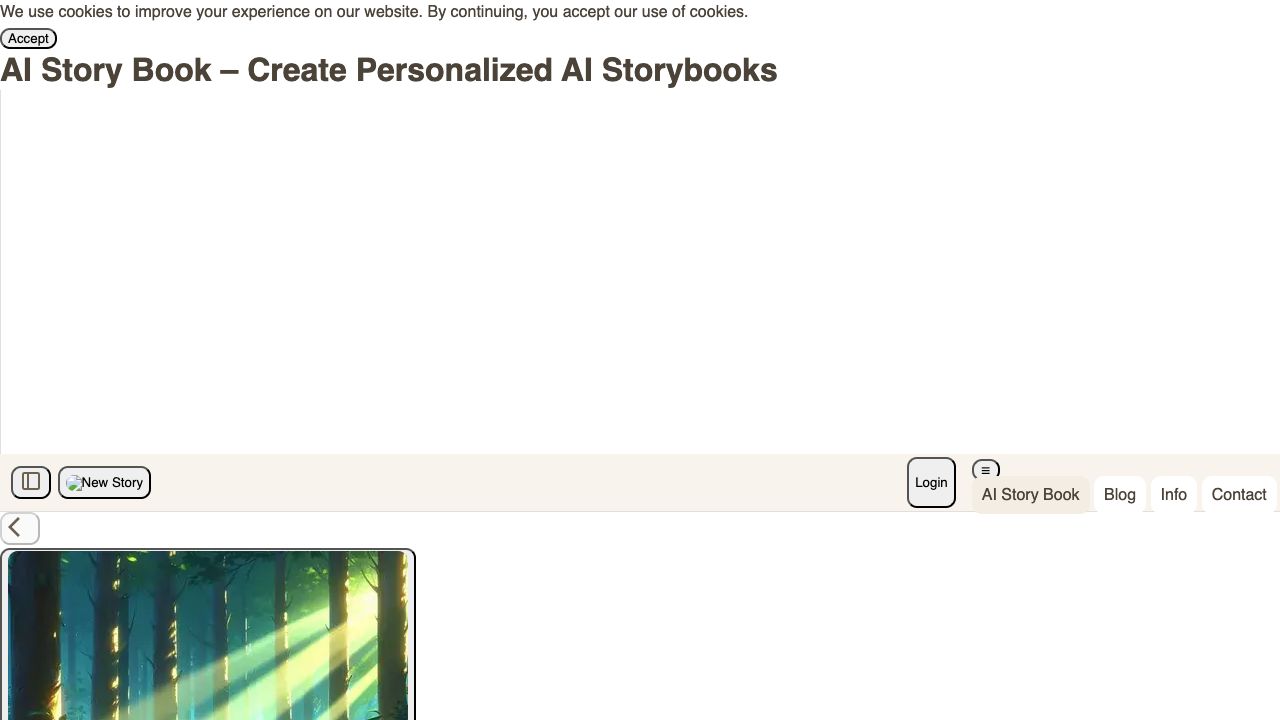The height and width of the screenshot is (720, 1280).
Task: Click the image icon inside New Story
Action: click(74, 483)
